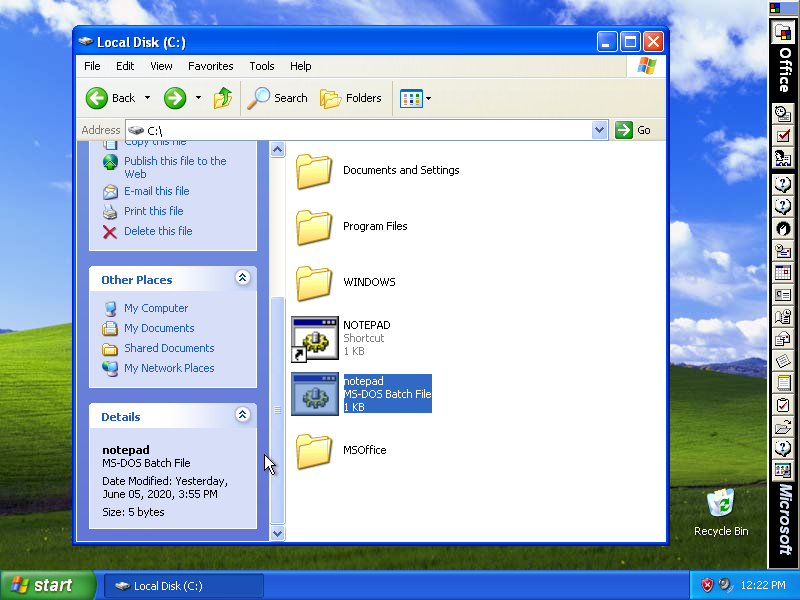800x600 pixels.
Task: Click the New Task checkmark icon in Office bar
Action: (783, 136)
